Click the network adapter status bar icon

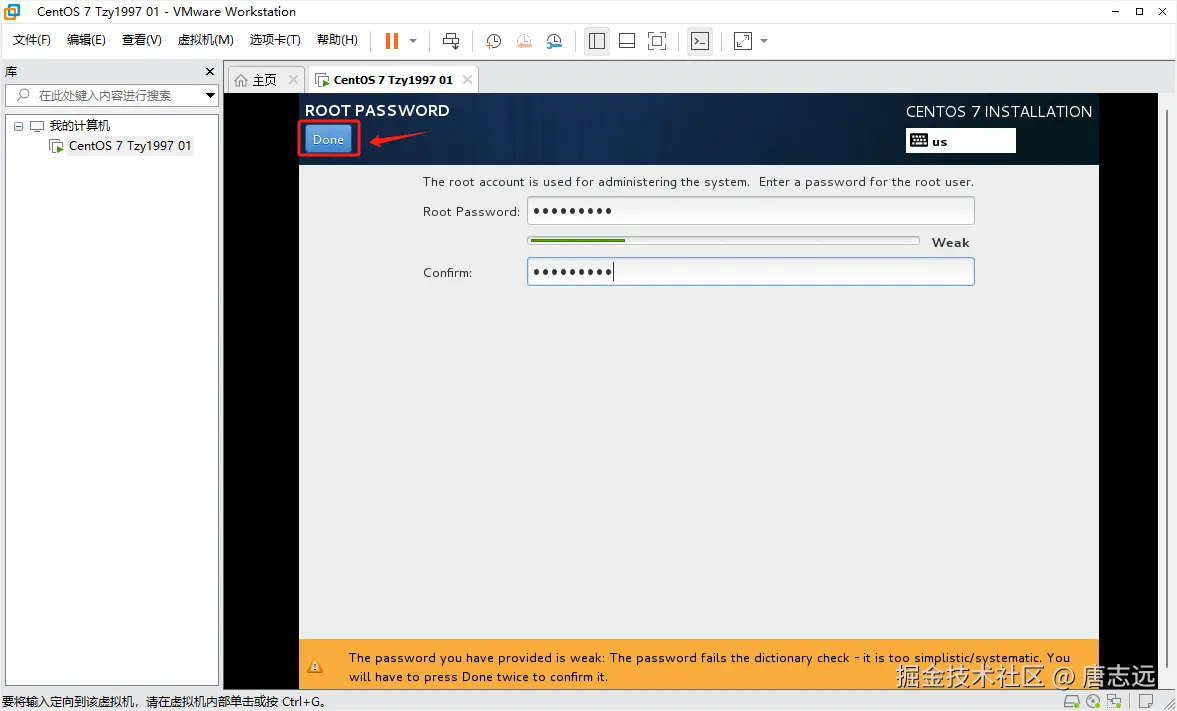(x=1112, y=702)
